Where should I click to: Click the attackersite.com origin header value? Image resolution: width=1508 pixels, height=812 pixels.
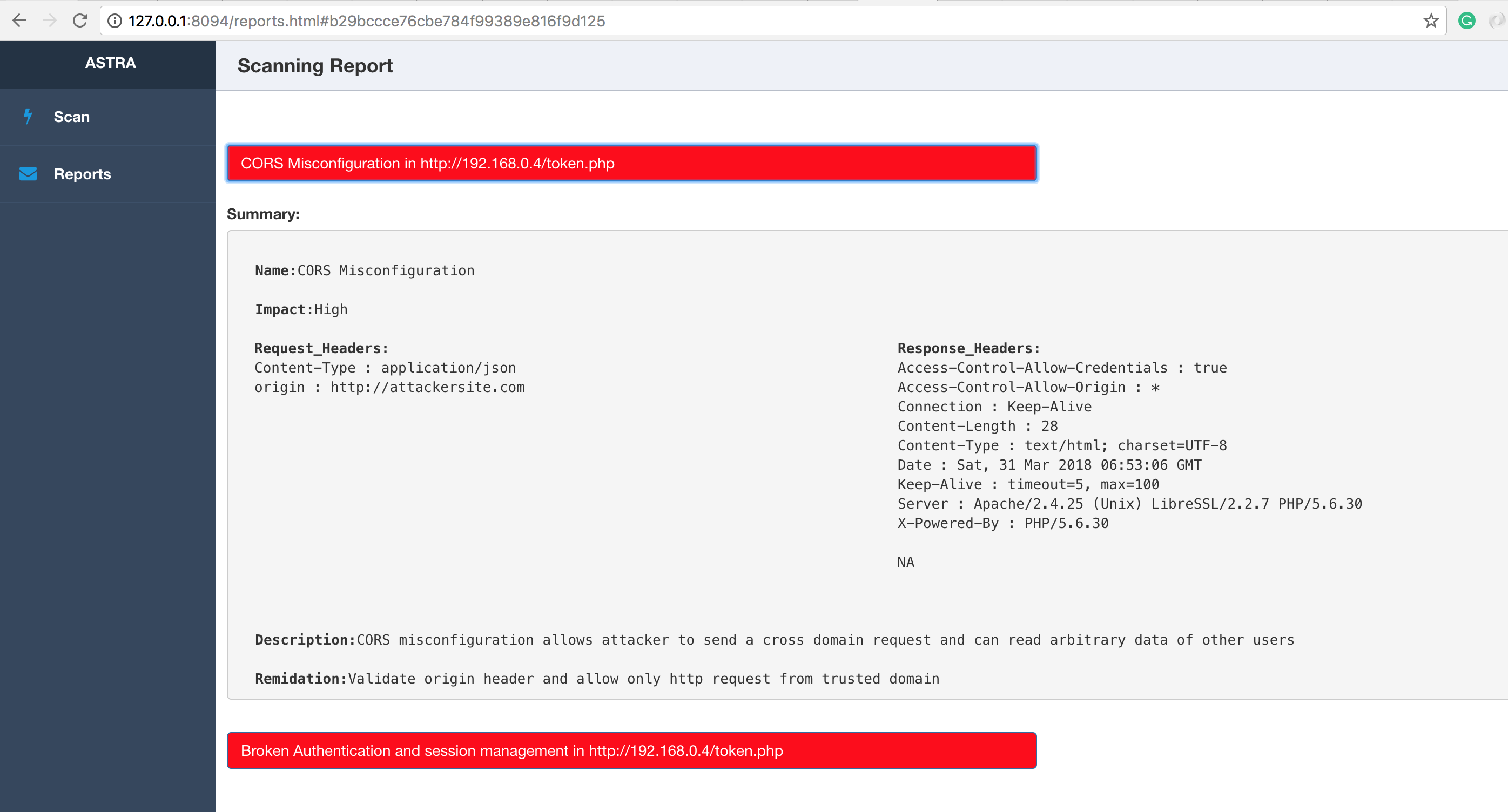point(427,387)
